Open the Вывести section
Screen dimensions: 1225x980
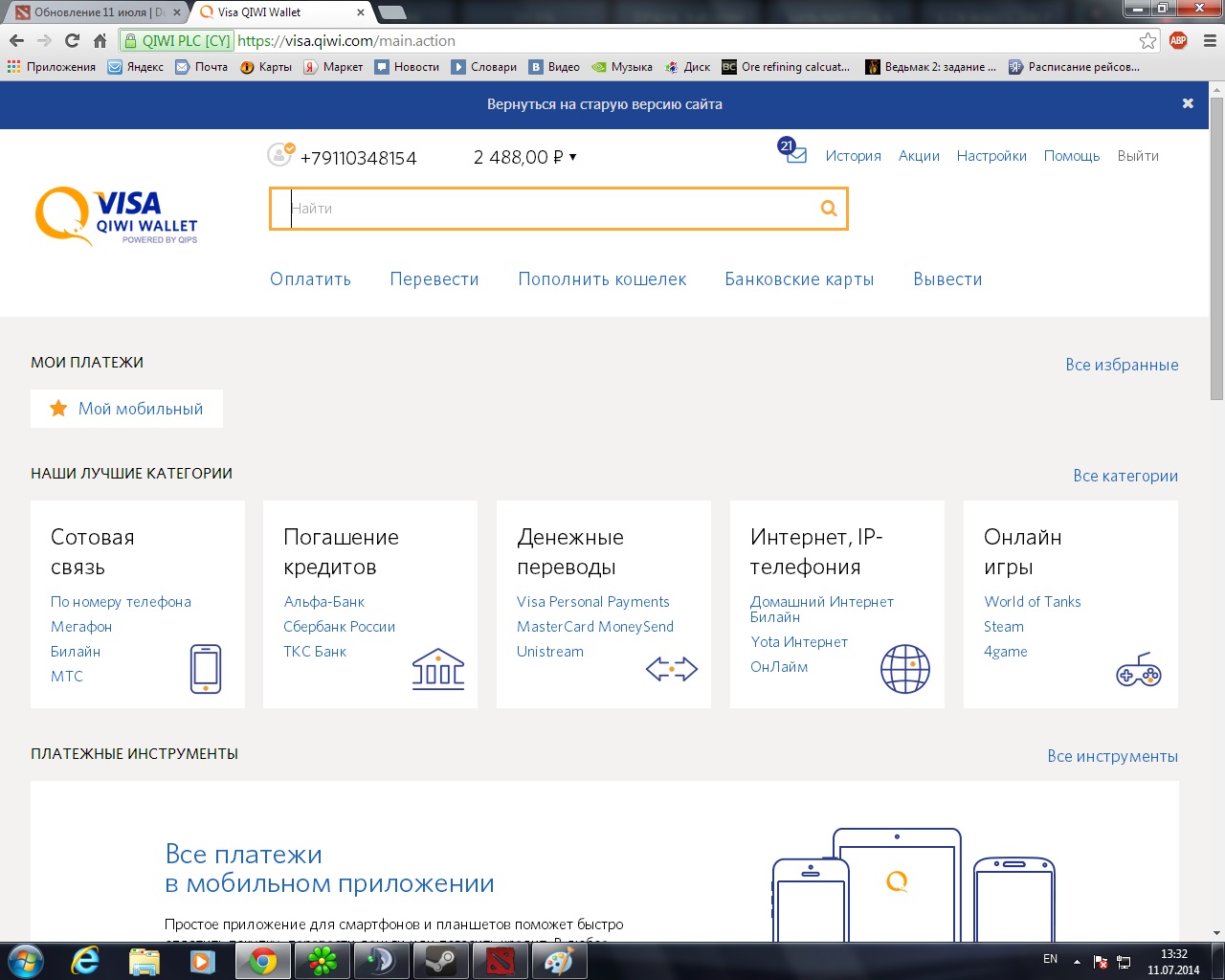tap(947, 279)
